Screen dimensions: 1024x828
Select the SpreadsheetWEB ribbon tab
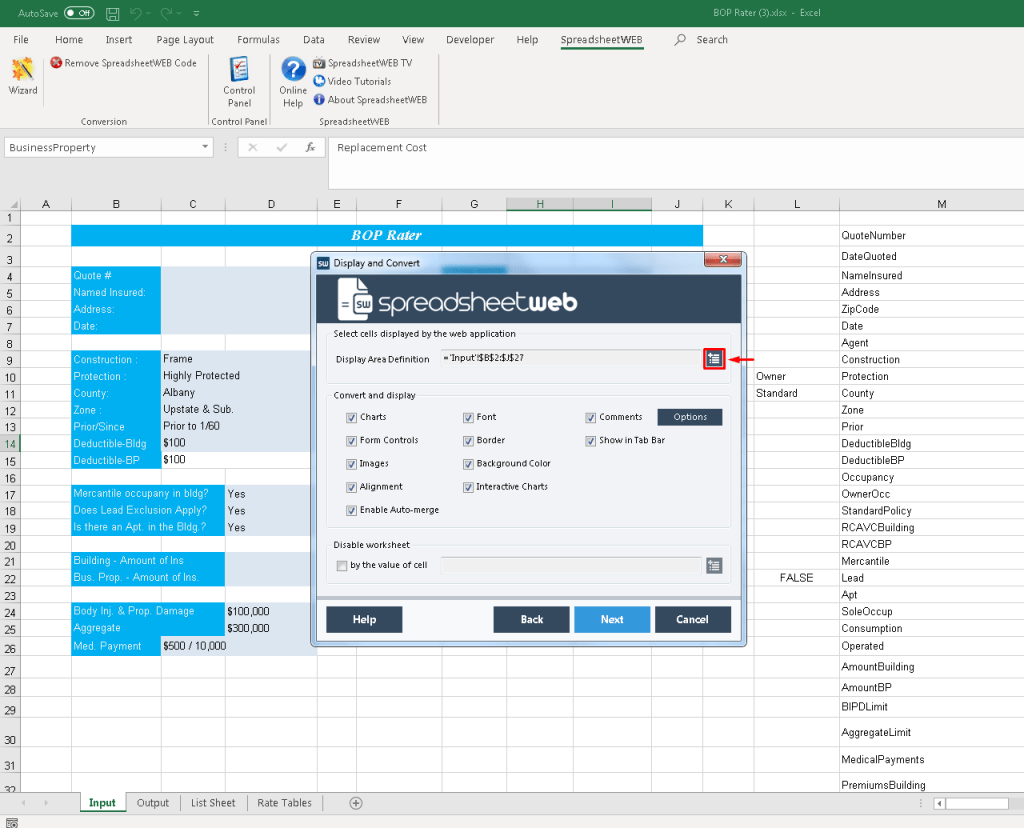click(601, 40)
